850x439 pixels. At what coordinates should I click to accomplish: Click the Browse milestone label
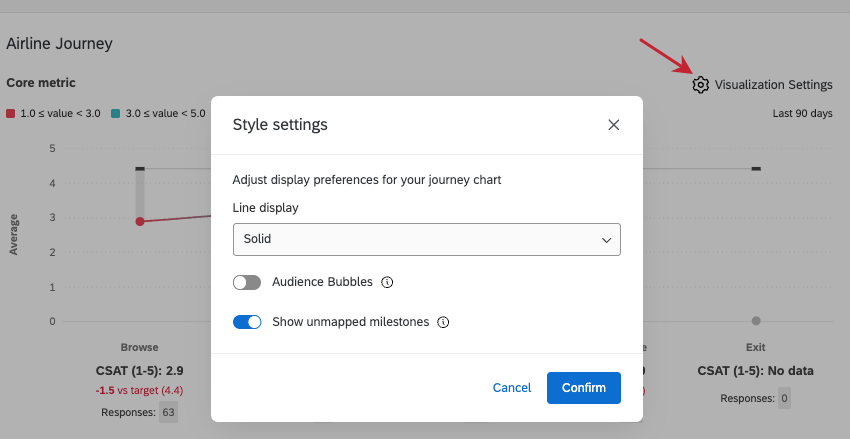[139, 347]
